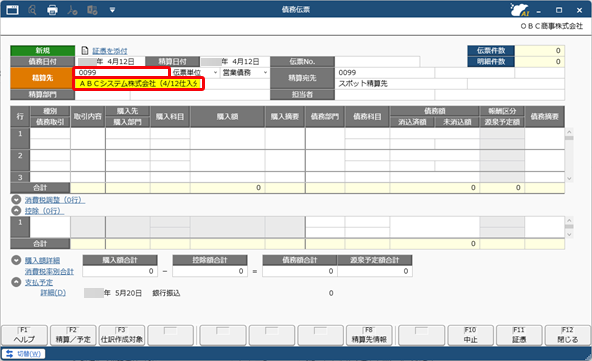
Task: Click the 債務科目 column header
Action: [x=367, y=117]
